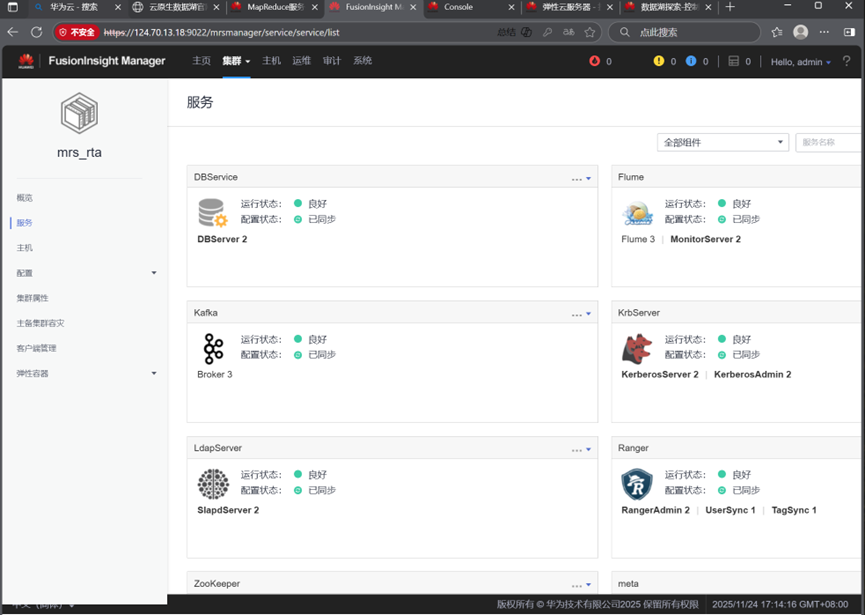This screenshot has height=615, width=865.
Task: Click the 点此搜索 browser search box
Action: coord(684,32)
